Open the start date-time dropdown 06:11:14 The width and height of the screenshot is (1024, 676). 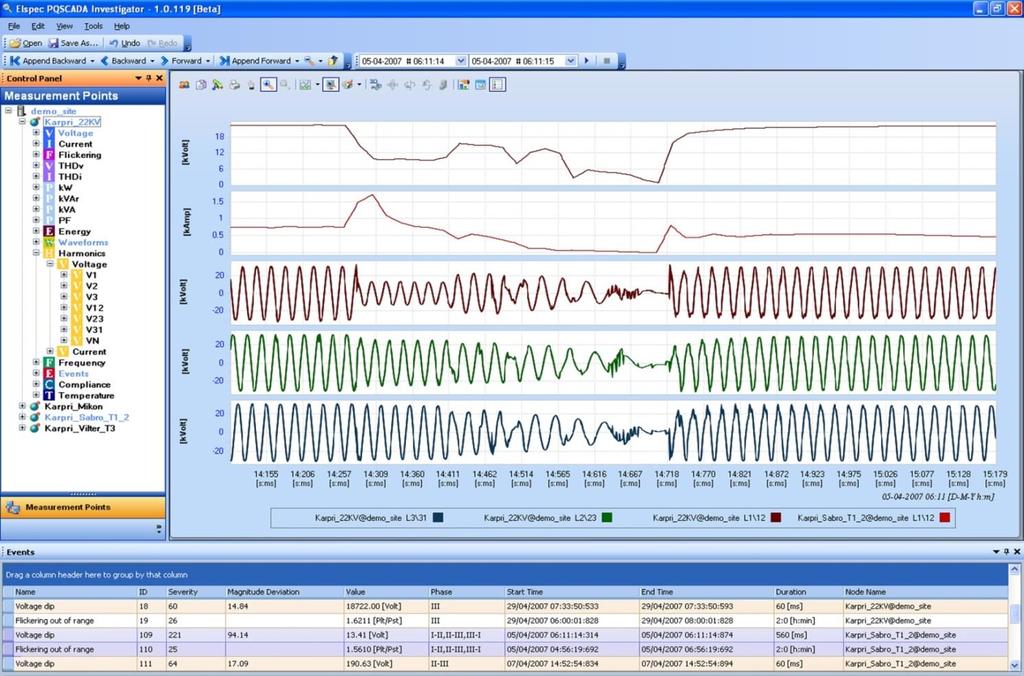[460, 61]
